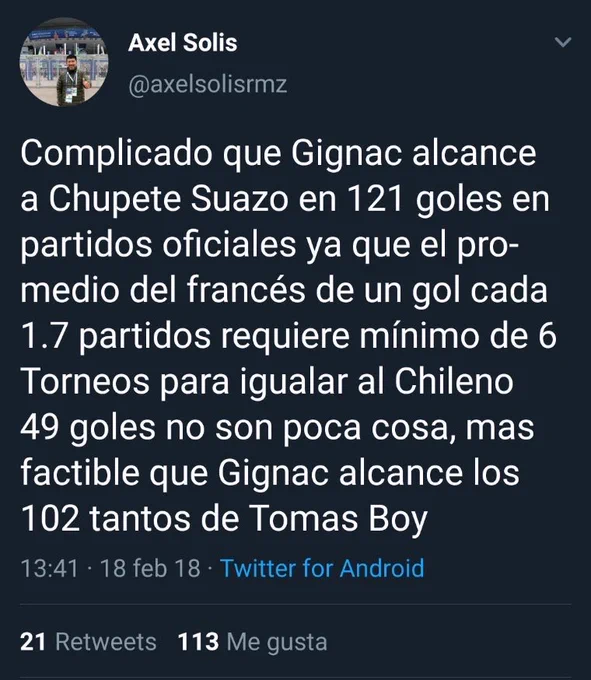Click the text 49 goles

tap(88, 428)
